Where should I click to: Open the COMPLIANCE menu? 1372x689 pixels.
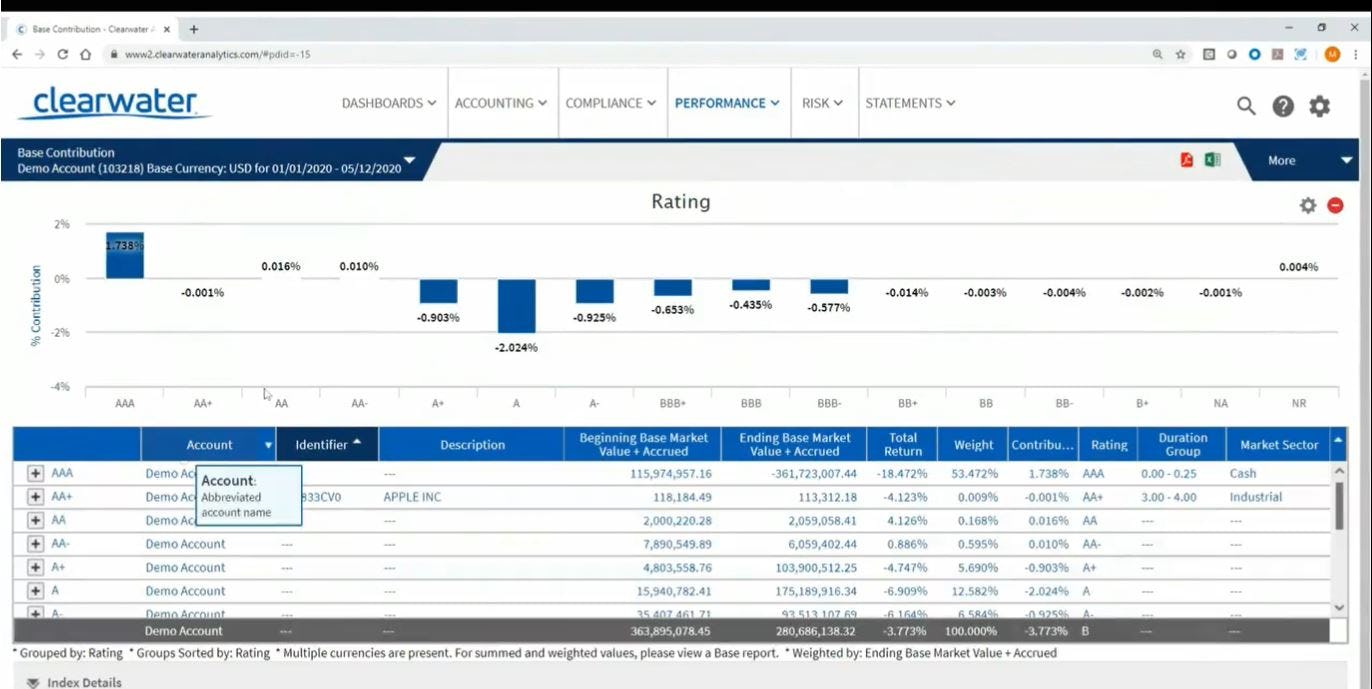[x=611, y=103]
